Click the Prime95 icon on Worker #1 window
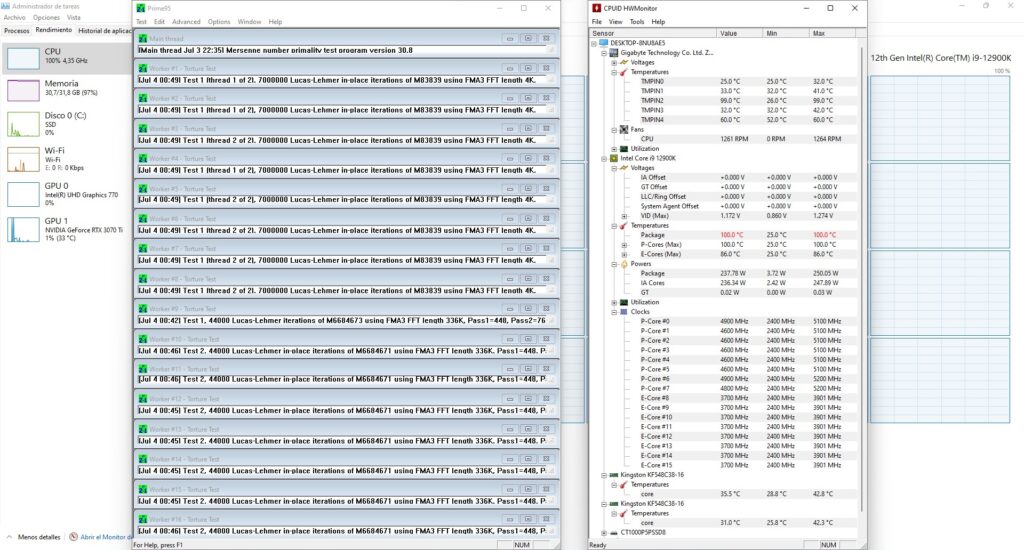The width and height of the screenshot is (1024, 550). (141, 69)
